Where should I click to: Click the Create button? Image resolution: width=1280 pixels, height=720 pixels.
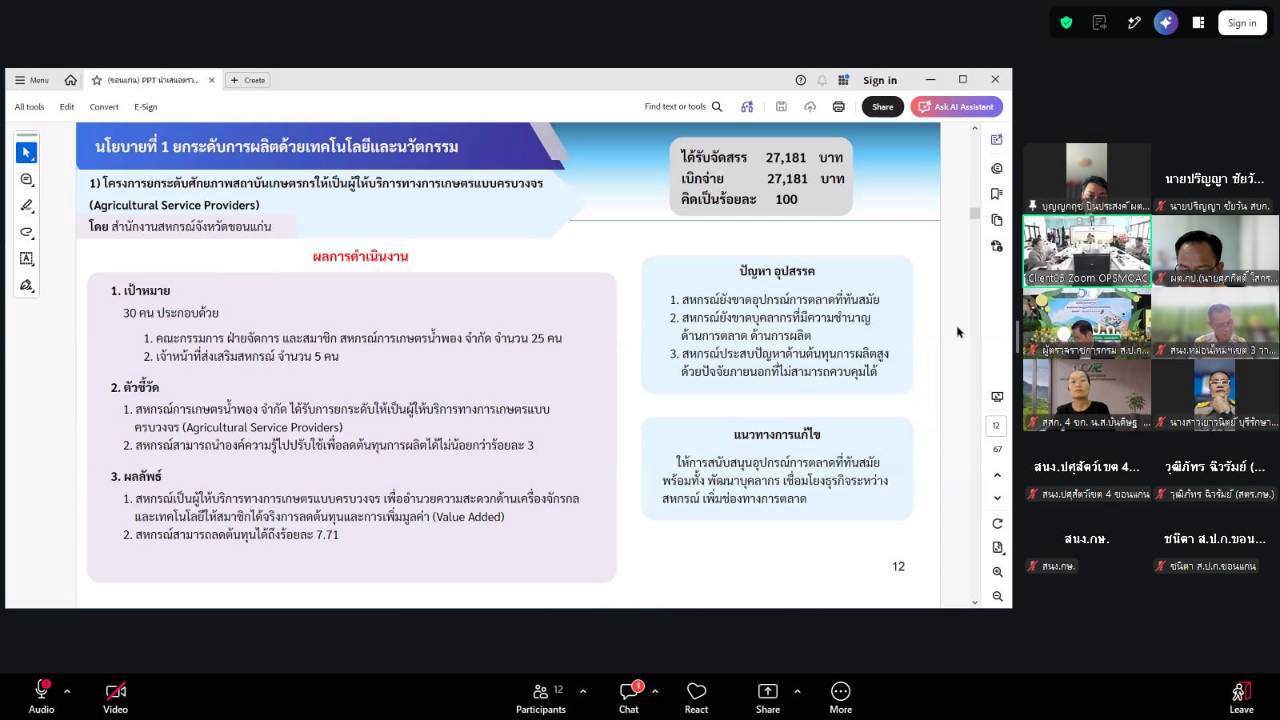coord(248,80)
